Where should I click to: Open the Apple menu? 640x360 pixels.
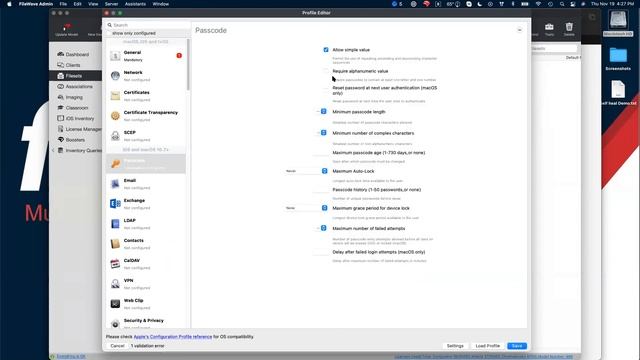point(9,4)
